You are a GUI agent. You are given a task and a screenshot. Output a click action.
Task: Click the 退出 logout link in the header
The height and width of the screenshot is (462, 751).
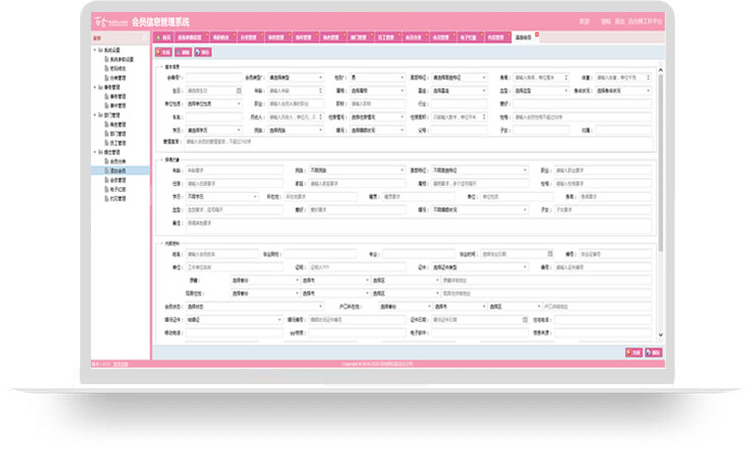[x=619, y=21]
